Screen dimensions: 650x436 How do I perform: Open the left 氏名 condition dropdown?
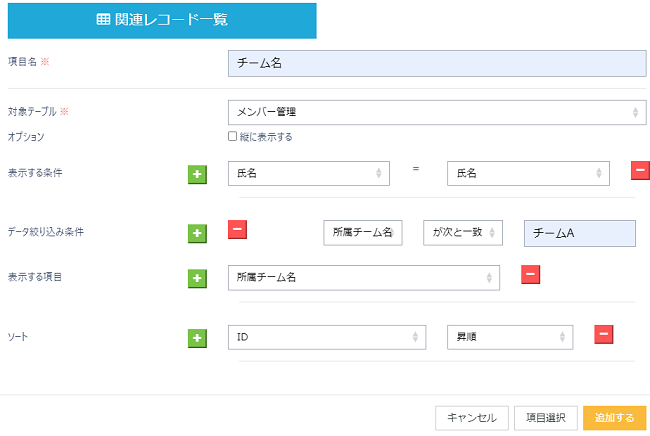pos(308,174)
